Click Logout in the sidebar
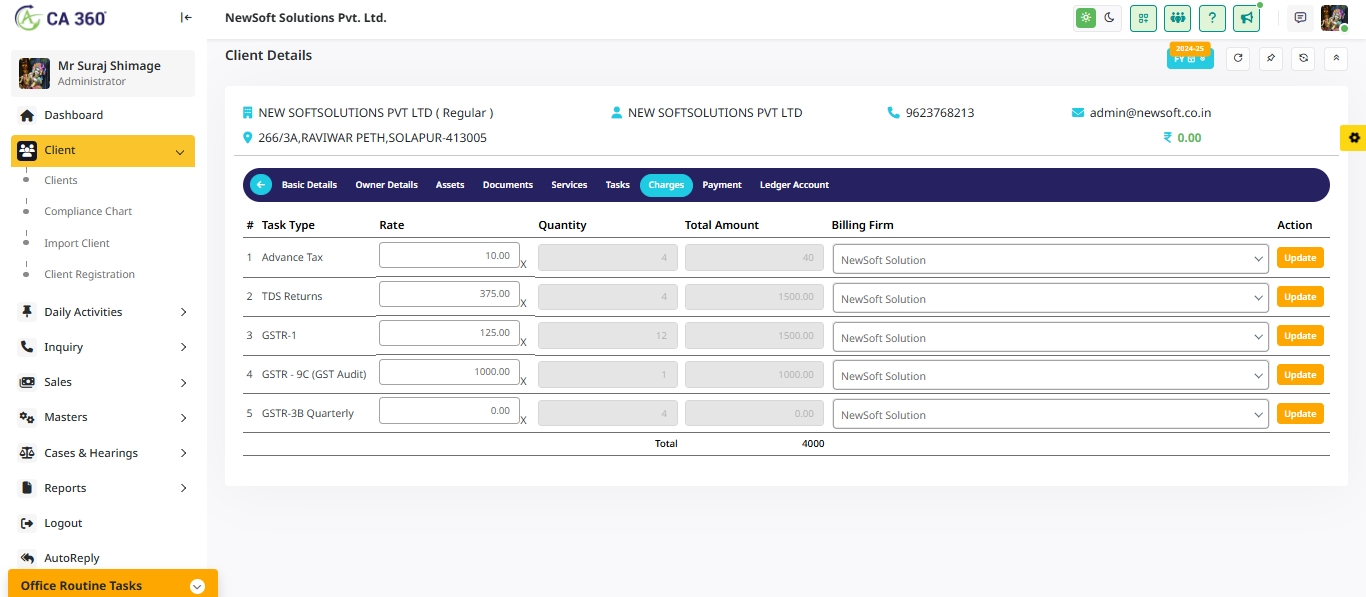1366x597 pixels. 103,523
